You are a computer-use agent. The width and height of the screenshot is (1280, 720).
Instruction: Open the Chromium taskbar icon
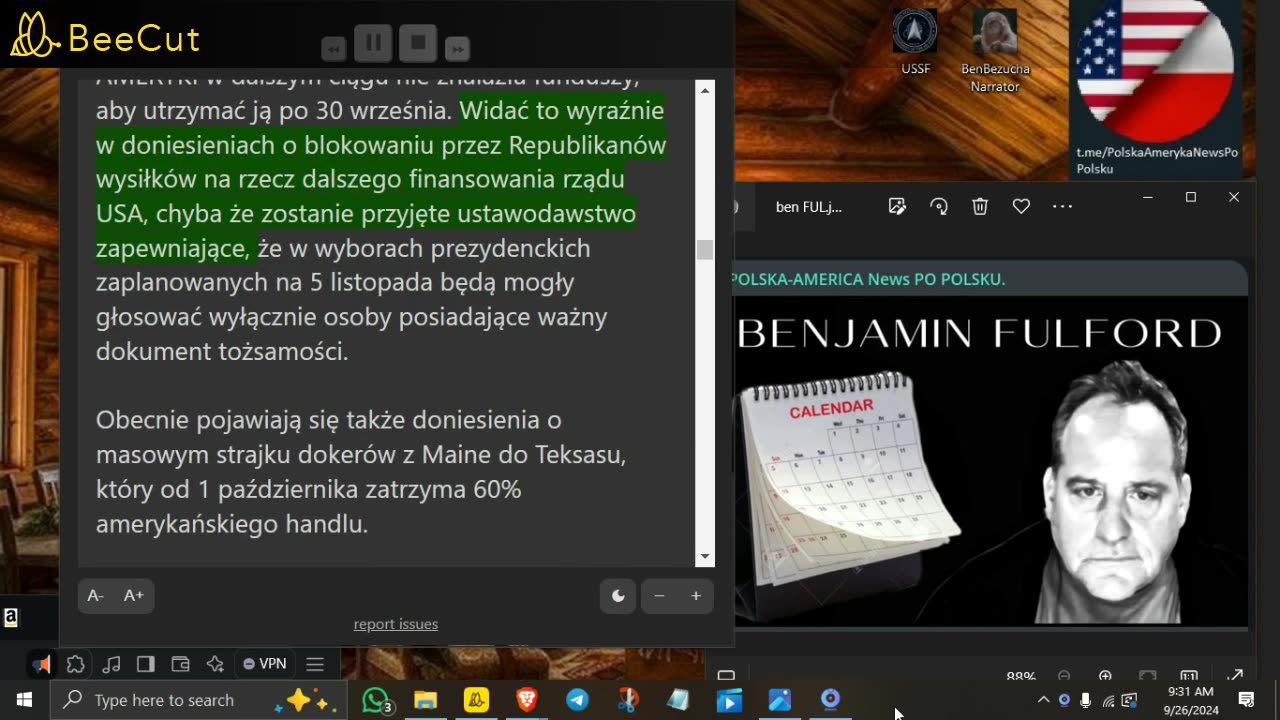click(830, 700)
